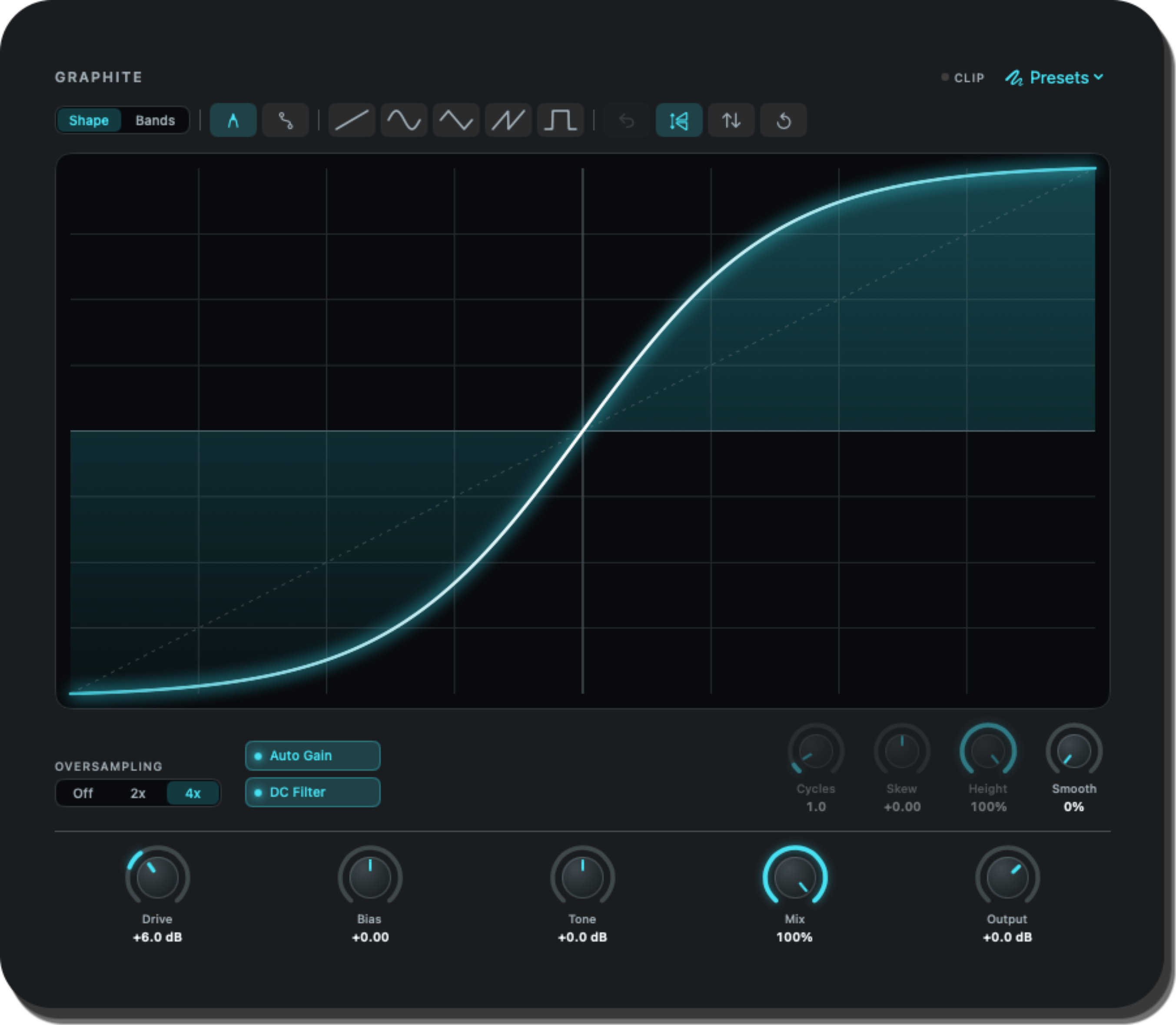The width and height of the screenshot is (1176, 1025).
Task: Toggle the DC Filter button
Action: pyautogui.click(x=313, y=792)
